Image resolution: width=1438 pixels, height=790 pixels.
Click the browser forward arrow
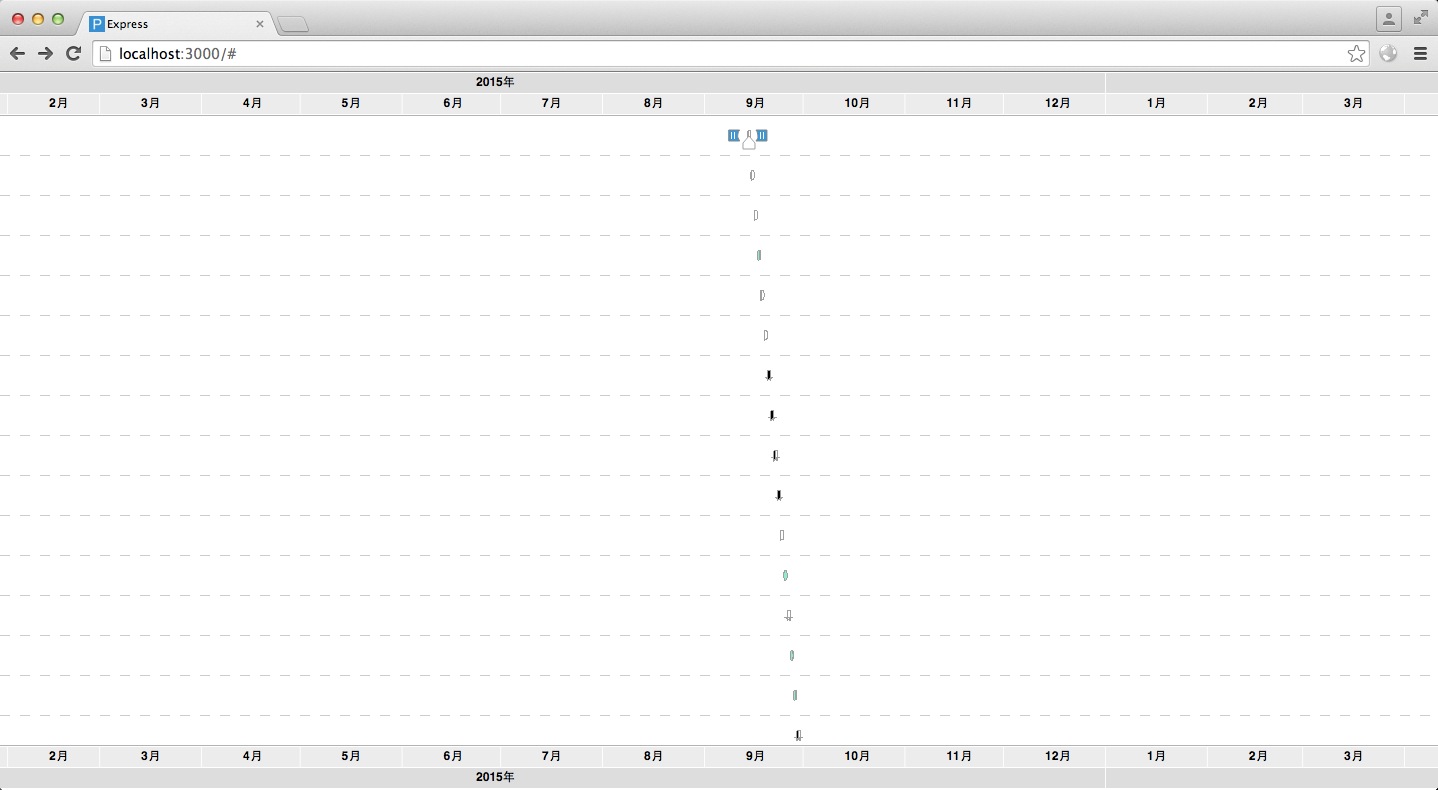click(x=45, y=53)
